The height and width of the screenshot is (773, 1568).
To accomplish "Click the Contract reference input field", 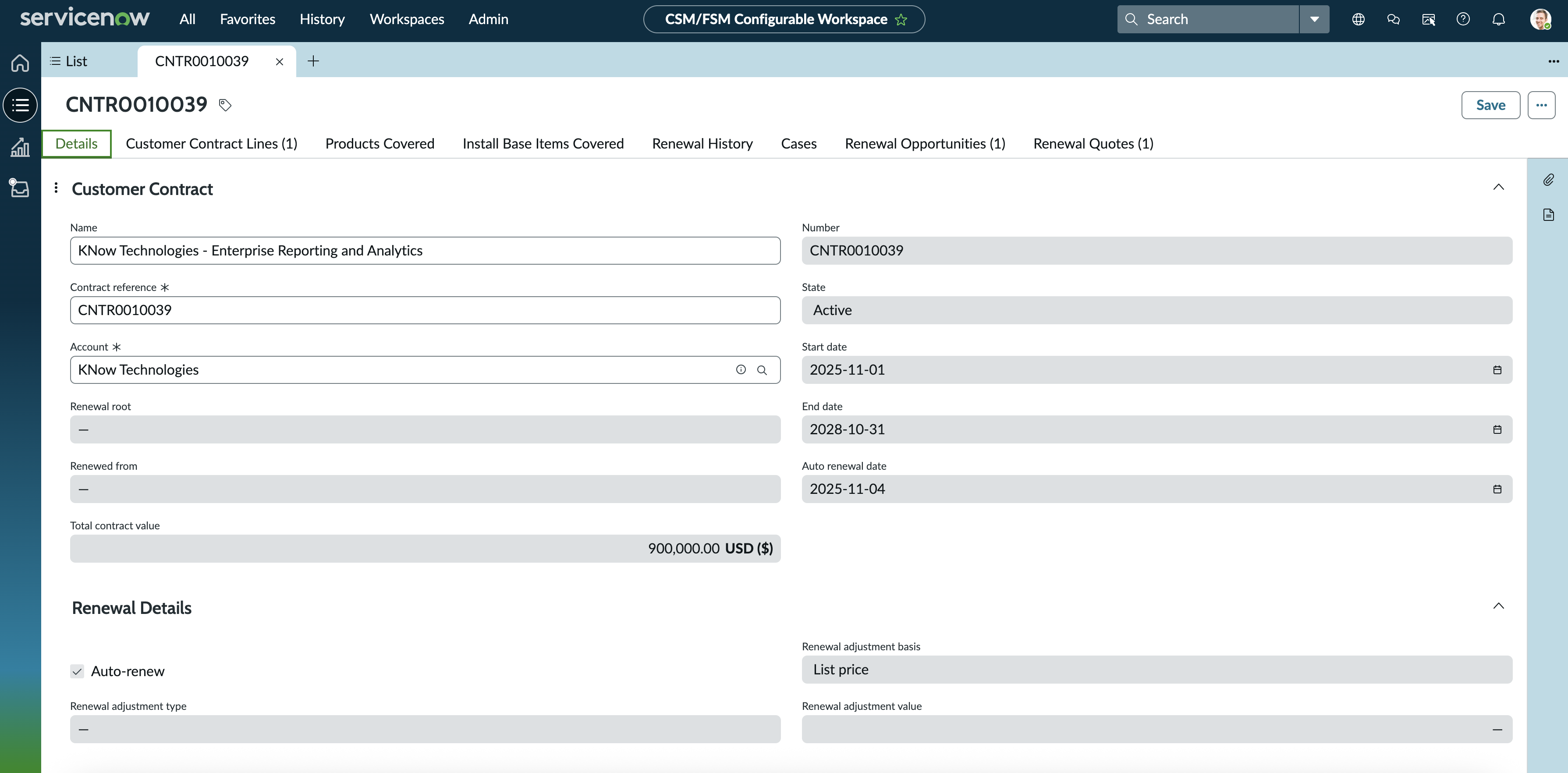I will (x=425, y=310).
